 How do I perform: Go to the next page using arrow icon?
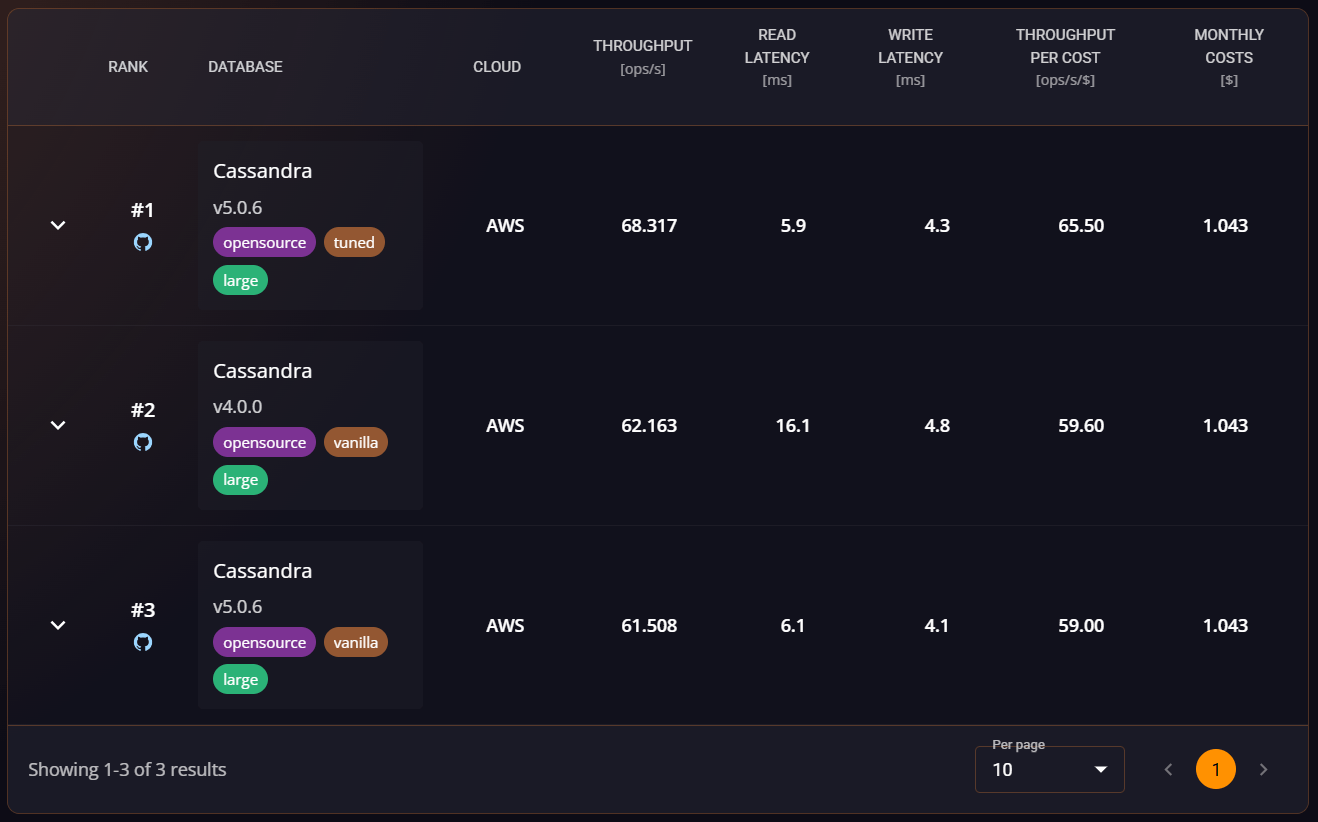coord(1263,769)
